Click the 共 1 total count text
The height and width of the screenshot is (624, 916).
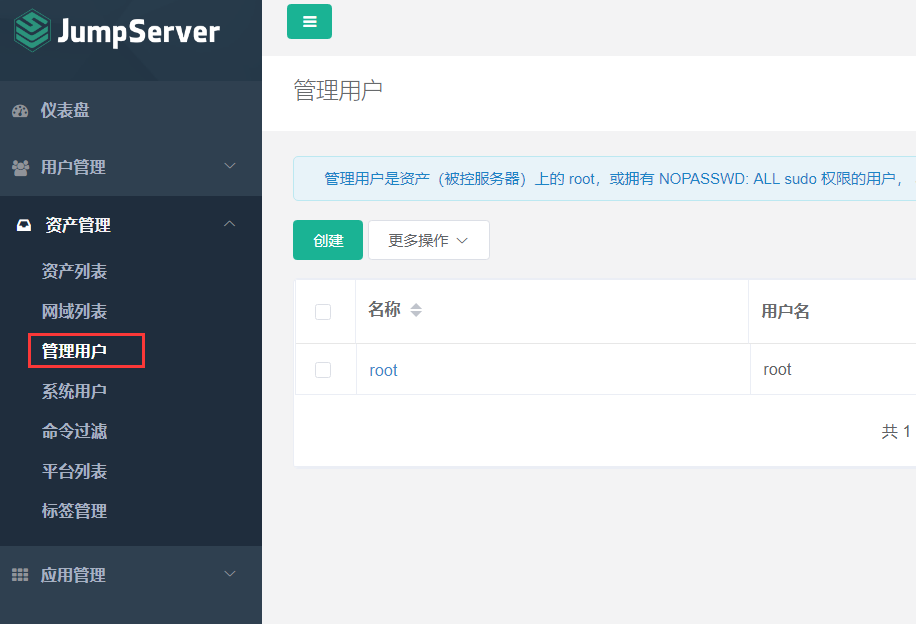click(x=896, y=432)
